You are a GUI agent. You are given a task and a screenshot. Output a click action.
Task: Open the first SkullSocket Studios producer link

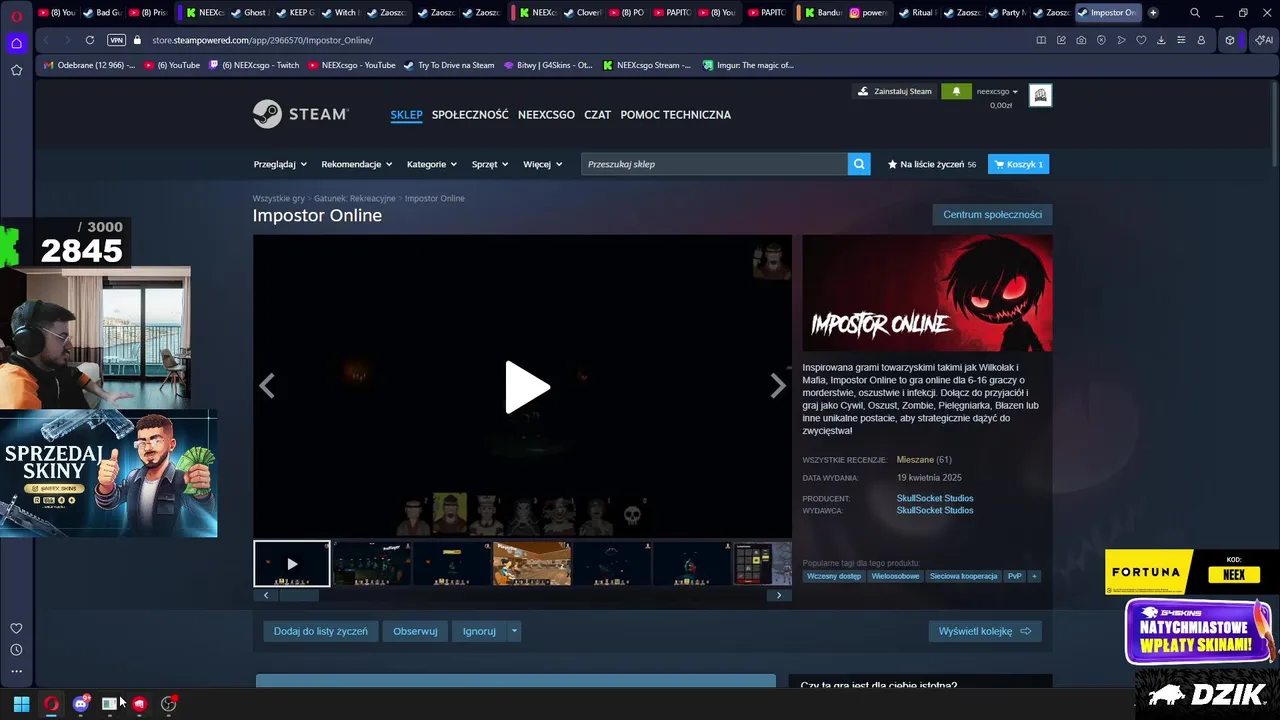tap(935, 498)
